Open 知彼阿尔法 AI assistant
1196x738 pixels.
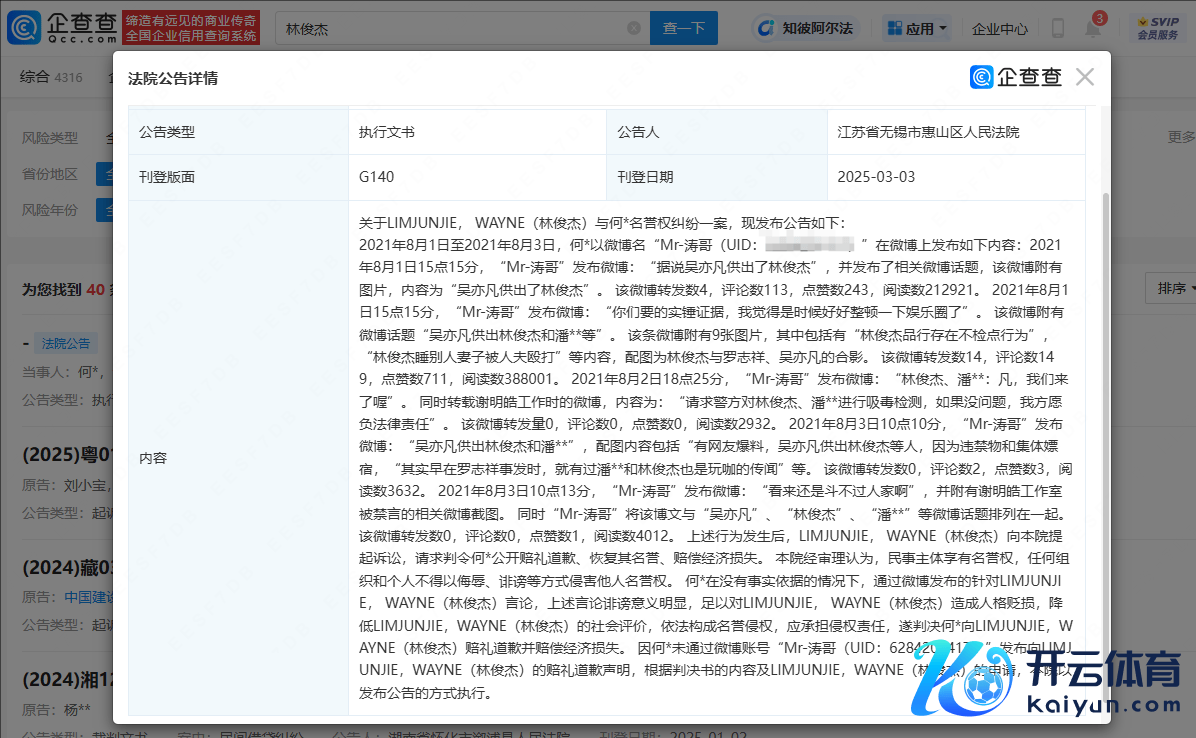(x=806, y=29)
